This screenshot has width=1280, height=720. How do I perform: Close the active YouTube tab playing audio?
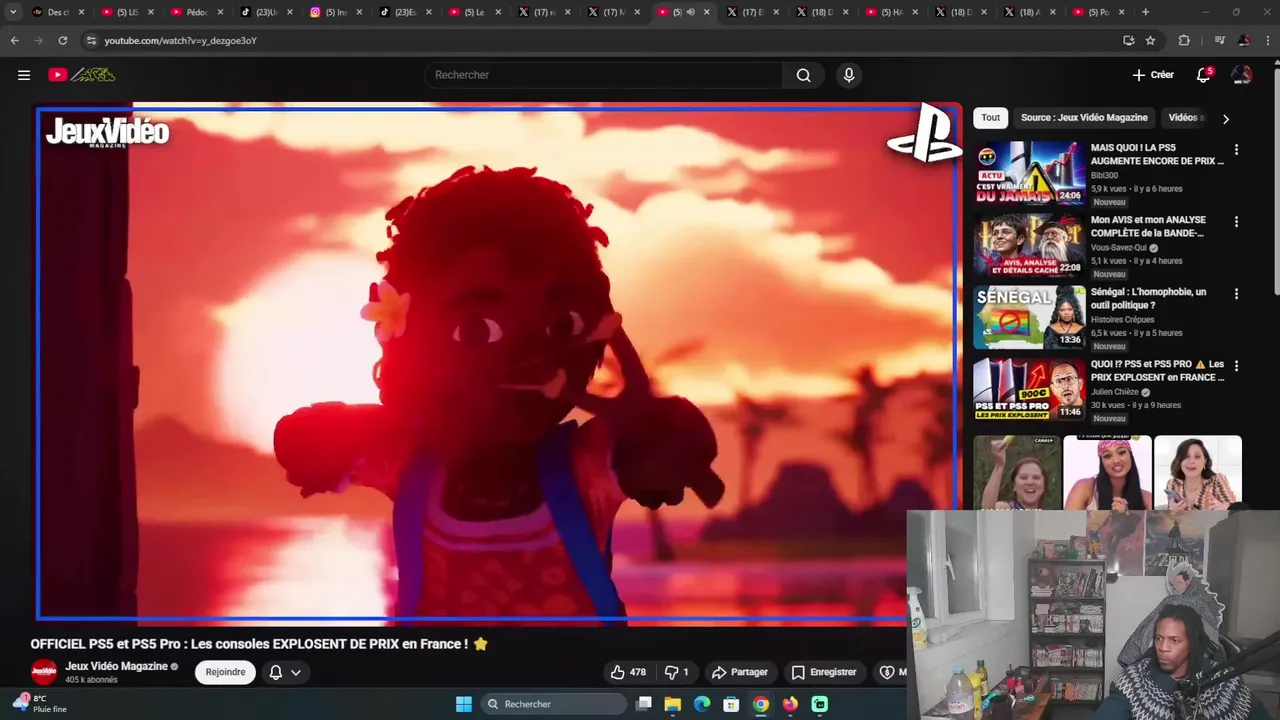coord(706,12)
